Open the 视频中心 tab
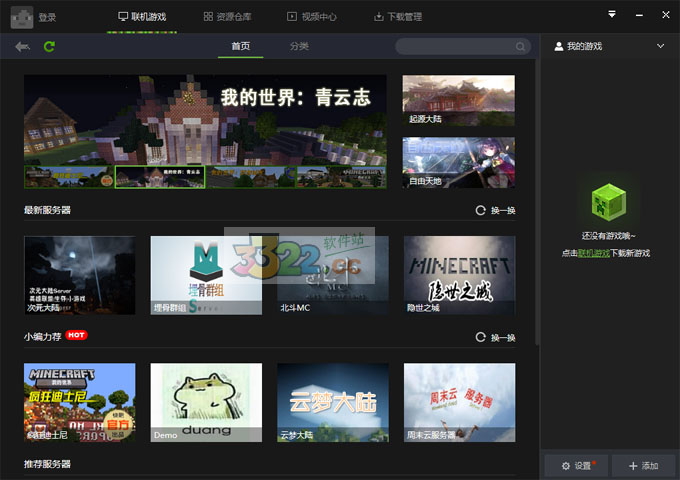Screen dimensions: 680x480 (311, 17)
